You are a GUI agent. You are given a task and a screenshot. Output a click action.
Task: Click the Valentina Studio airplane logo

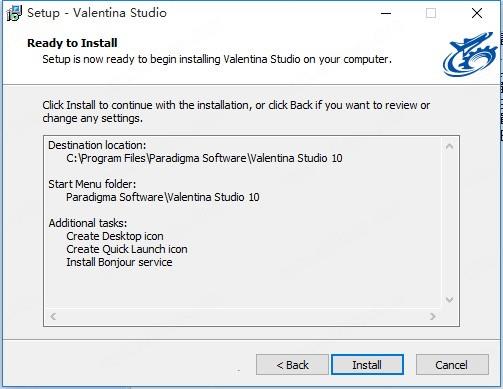click(x=471, y=54)
